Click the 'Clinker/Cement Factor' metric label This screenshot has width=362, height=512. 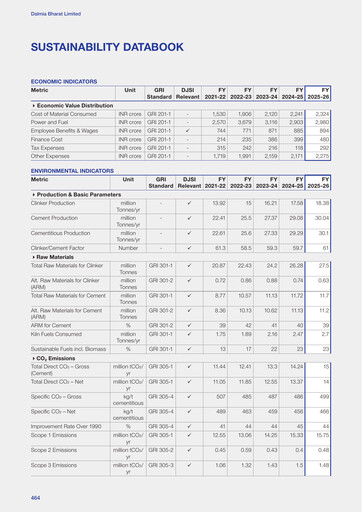point(57,248)
